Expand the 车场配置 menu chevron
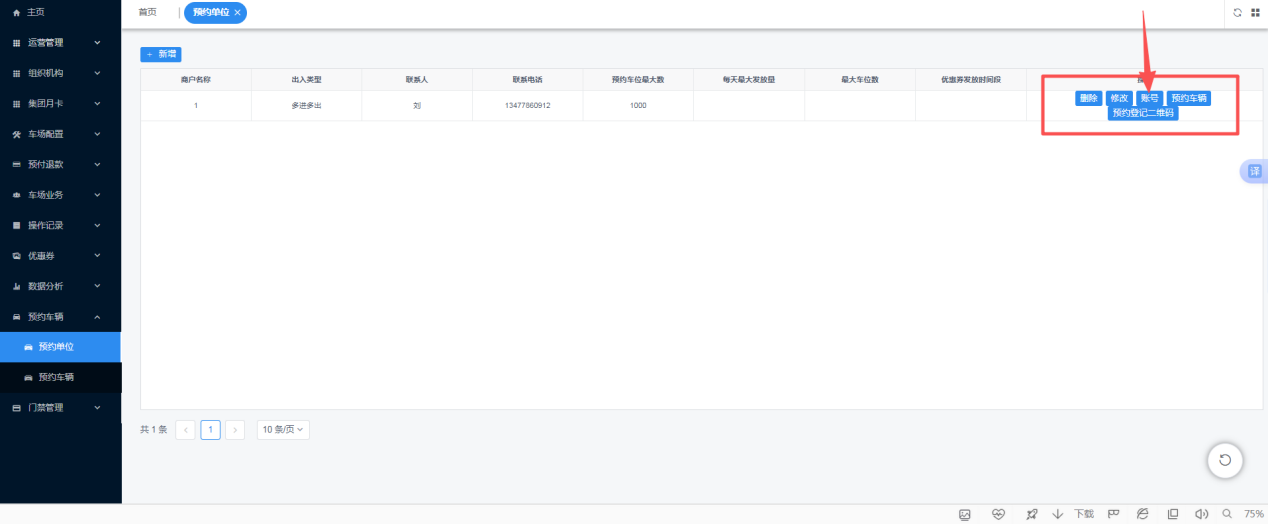Screen dimensions: 1268x524 tap(97, 134)
